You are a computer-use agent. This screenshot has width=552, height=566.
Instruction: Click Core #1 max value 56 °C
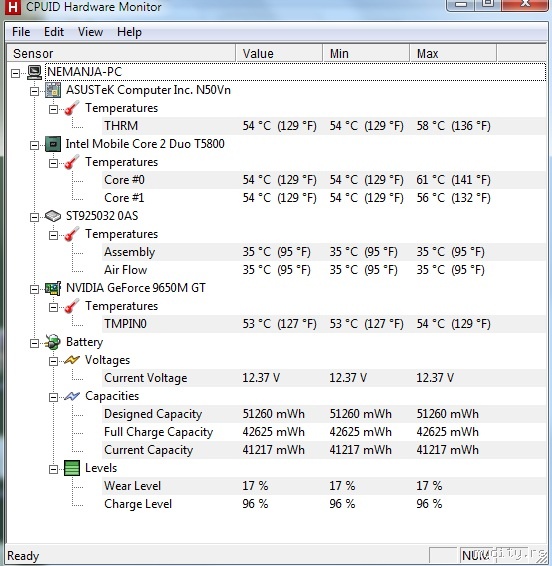pos(453,198)
